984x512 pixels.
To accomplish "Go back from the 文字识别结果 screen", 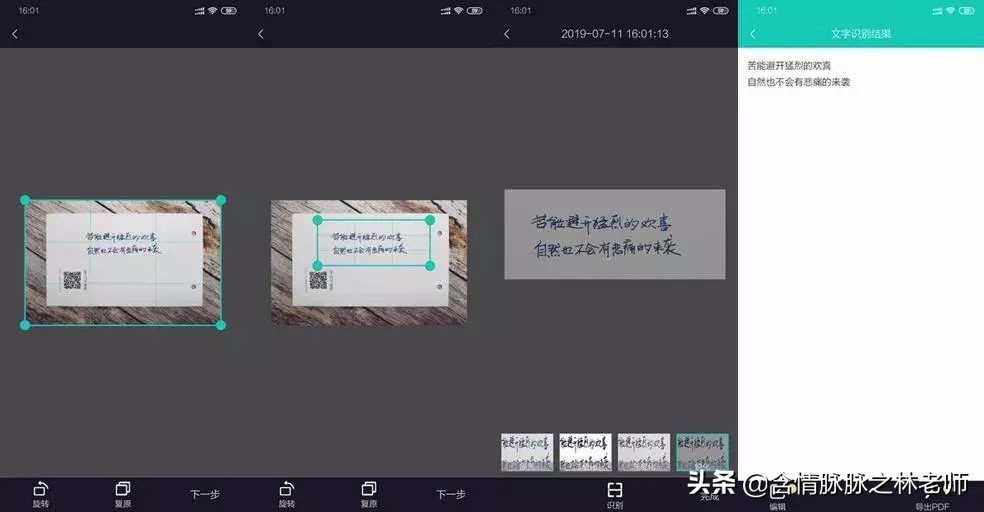I will [x=753, y=34].
